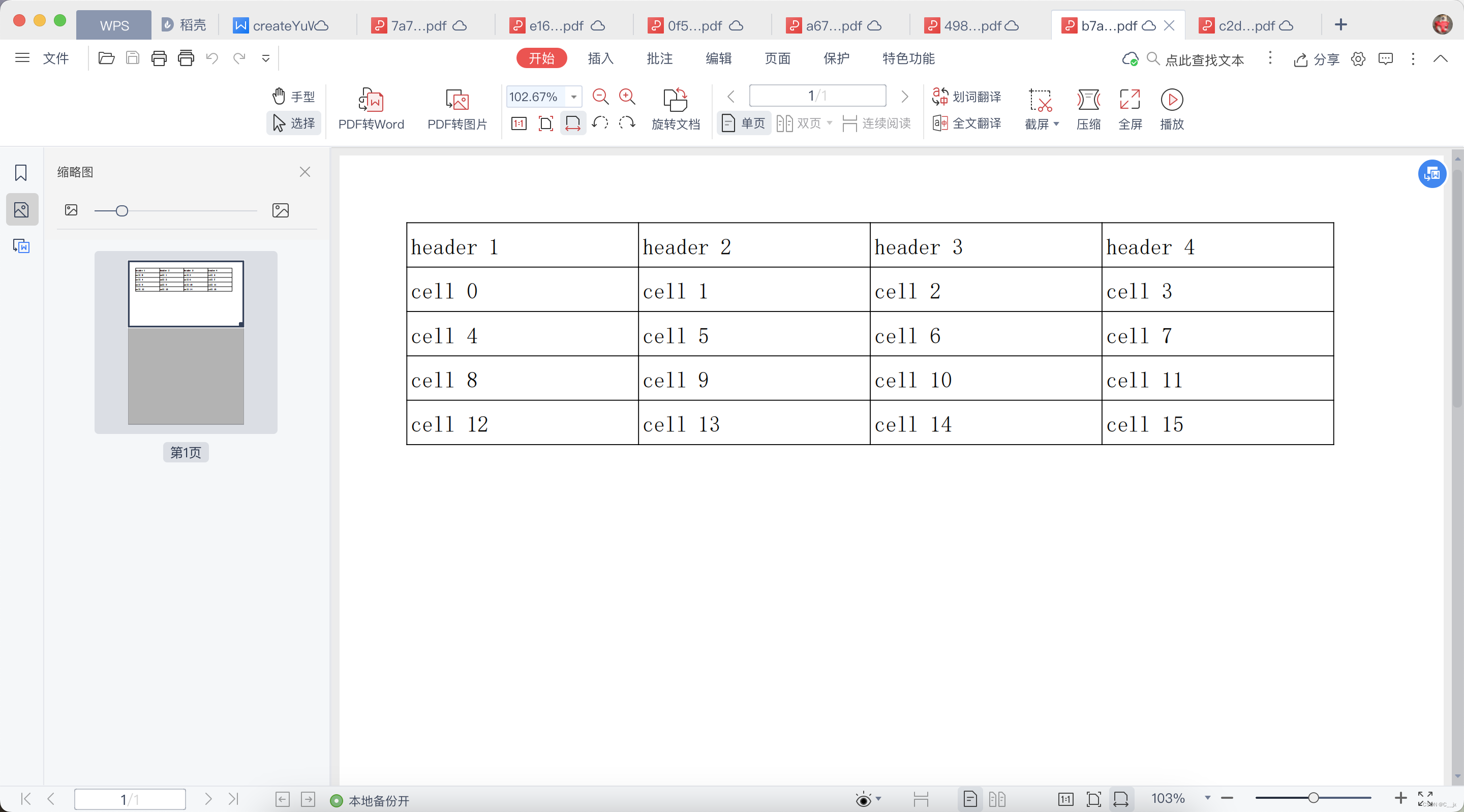Click the 压缩 compress icon
The height and width of the screenshot is (812, 1464).
1088,100
